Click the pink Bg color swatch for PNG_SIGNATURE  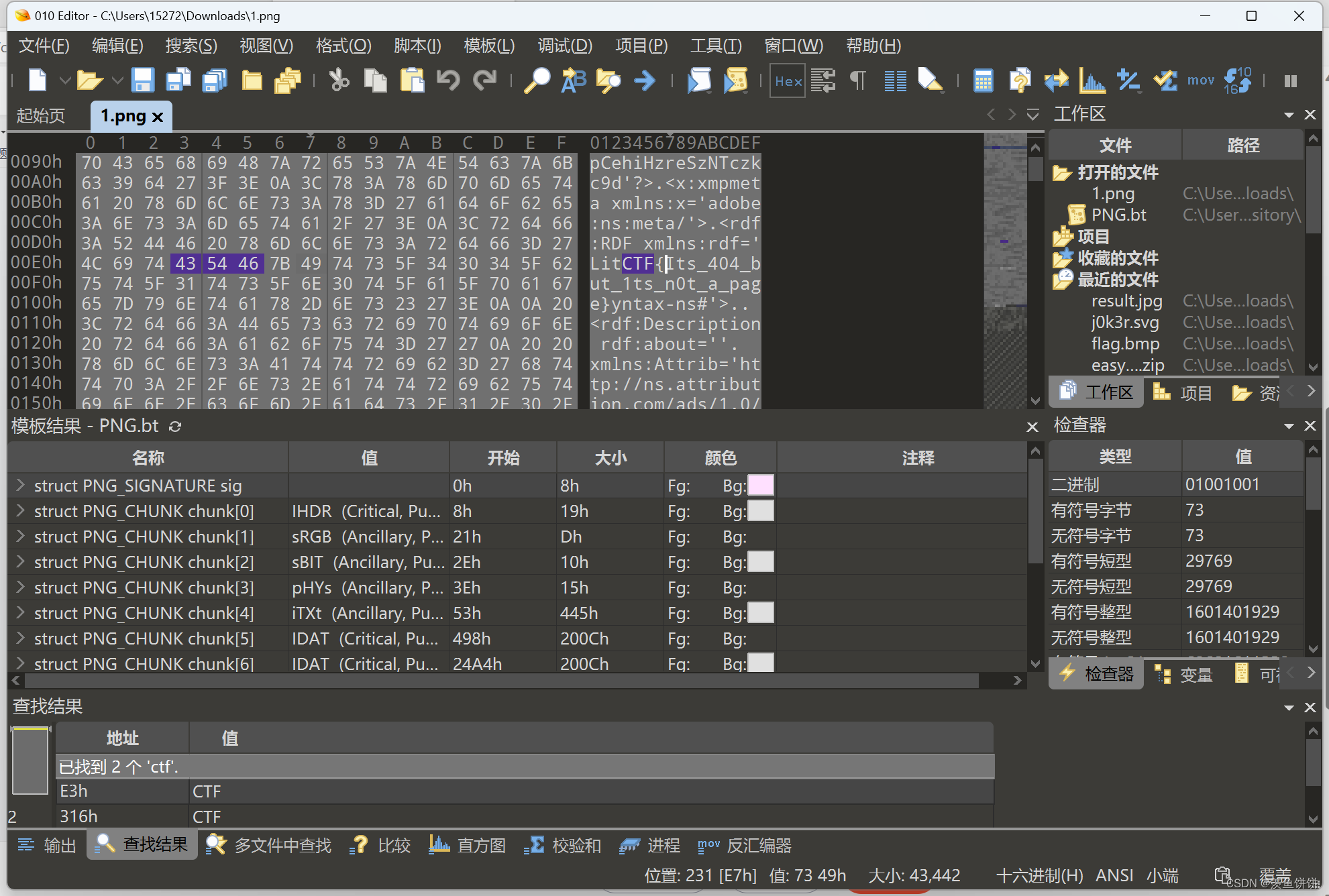click(760, 485)
